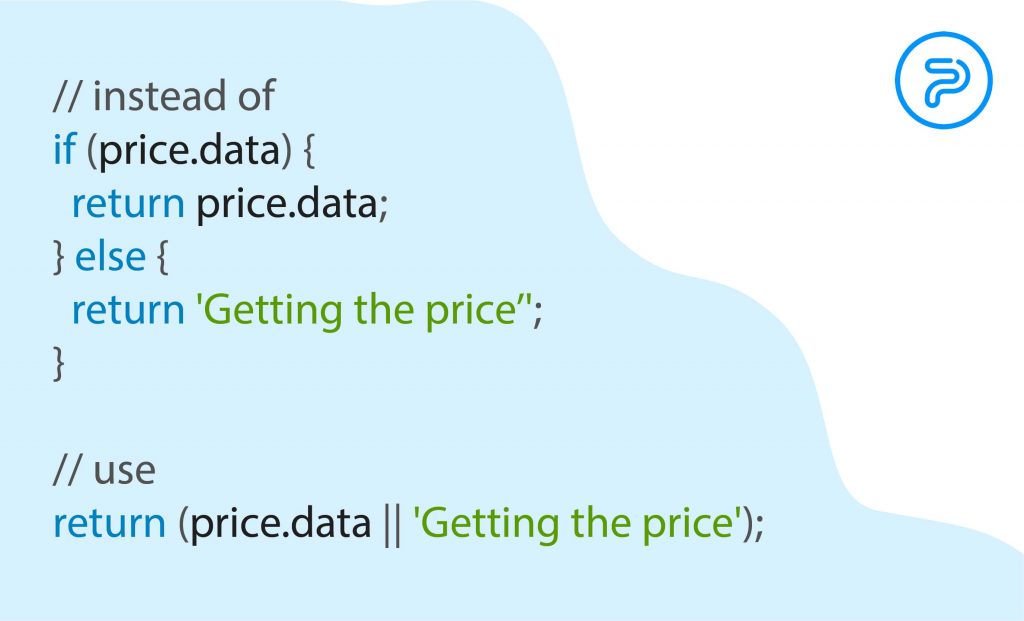Click the '||' operator
The height and width of the screenshot is (621, 1024).
click(392, 525)
